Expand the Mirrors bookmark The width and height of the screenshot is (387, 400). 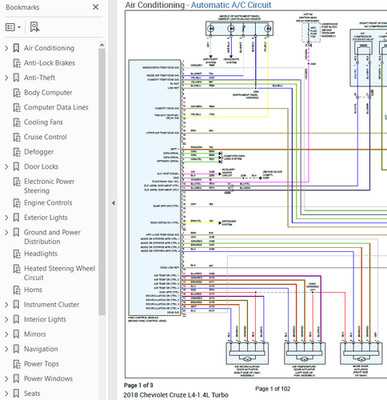(6, 334)
